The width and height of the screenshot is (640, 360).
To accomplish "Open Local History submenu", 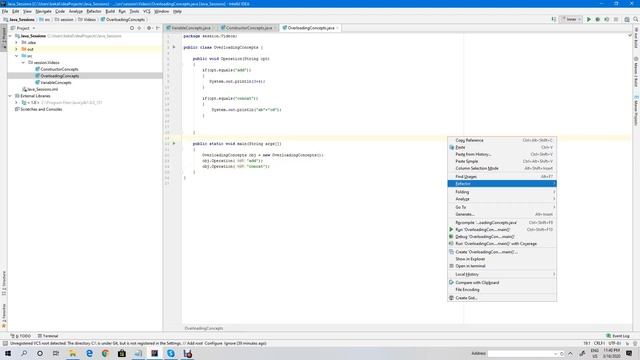I will (502, 274).
